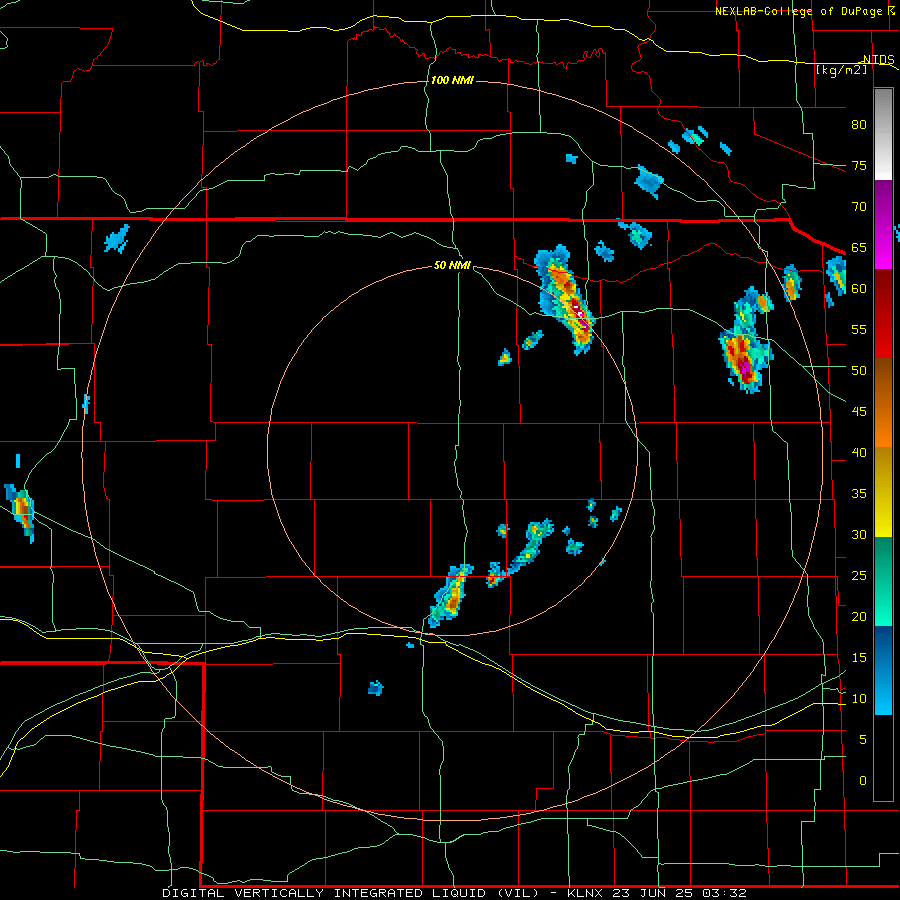Viewport: 900px width, 900px height.
Task: Click the 60 value on the VIL scale
Action: tap(859, 289)
